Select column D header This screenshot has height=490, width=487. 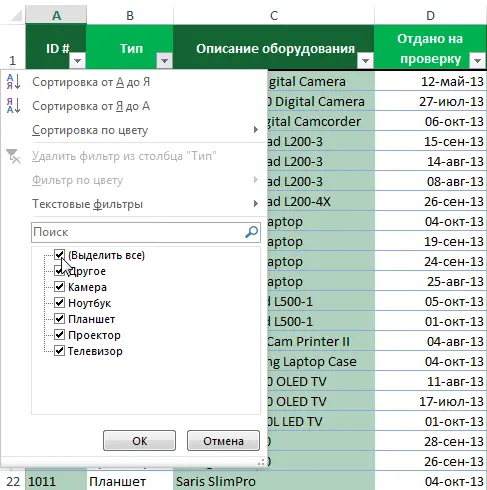tap(430, 15)
